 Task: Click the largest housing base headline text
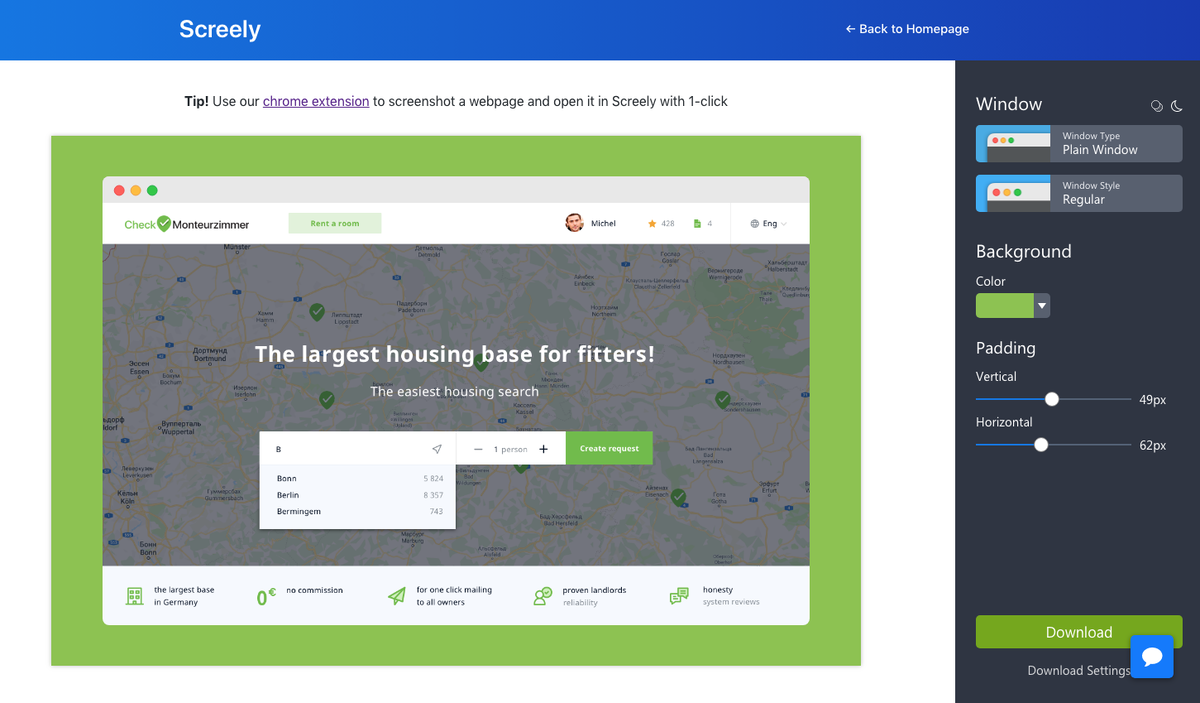[455, 353]
